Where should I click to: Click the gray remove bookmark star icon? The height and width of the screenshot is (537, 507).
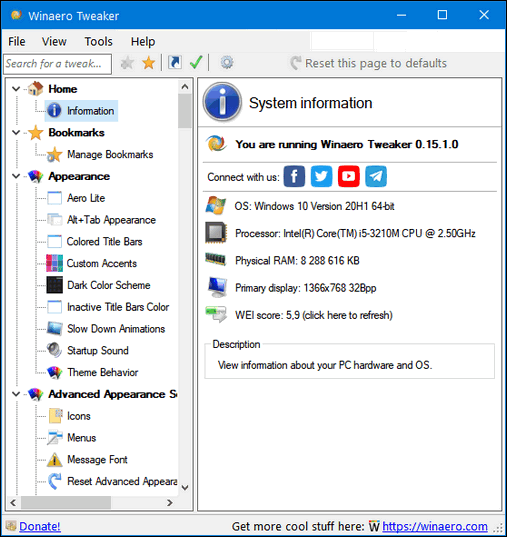[127, 63]
